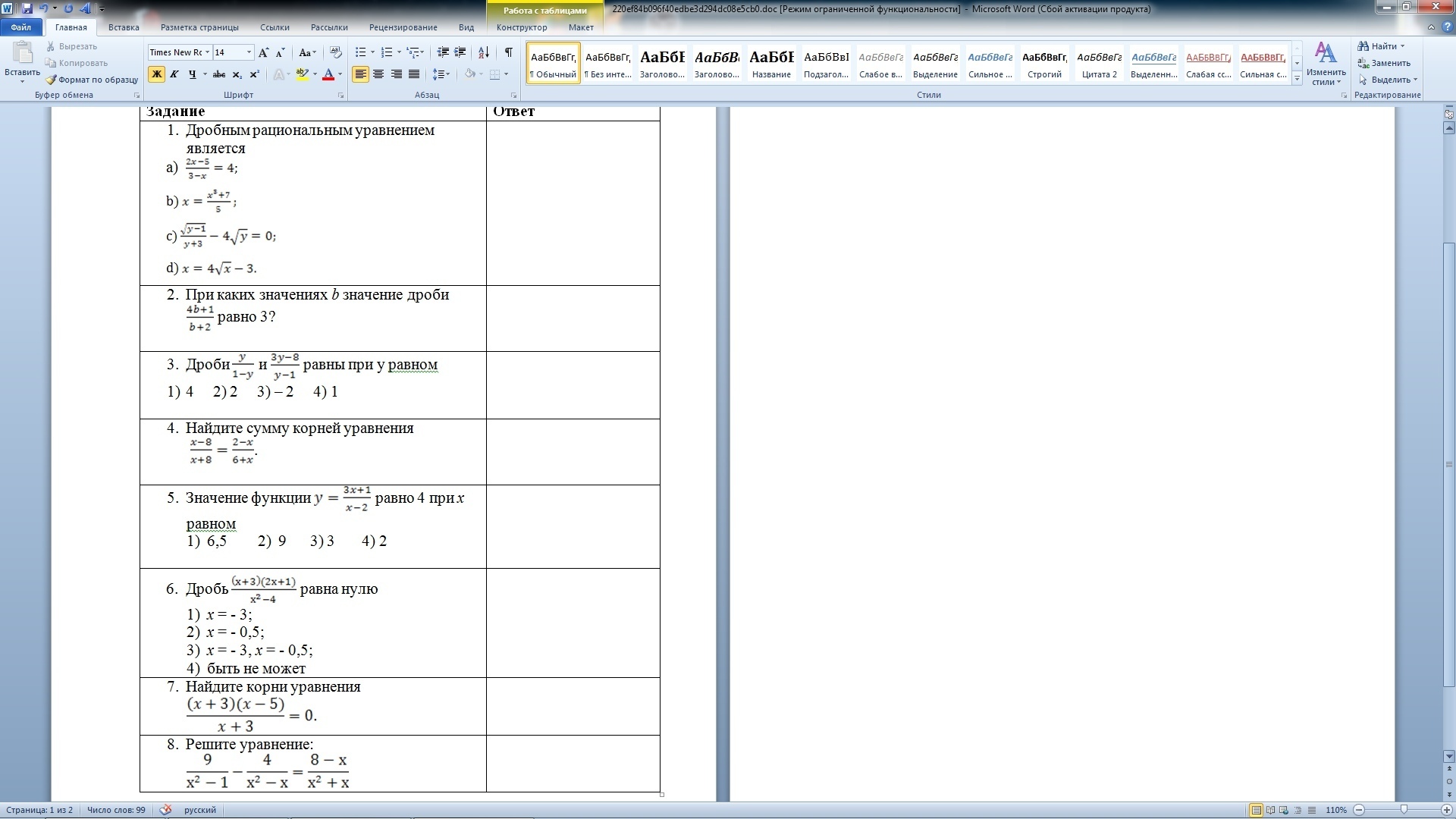Apply the Строгий style
The image size is (1456, 819).
coord(1044,63)
